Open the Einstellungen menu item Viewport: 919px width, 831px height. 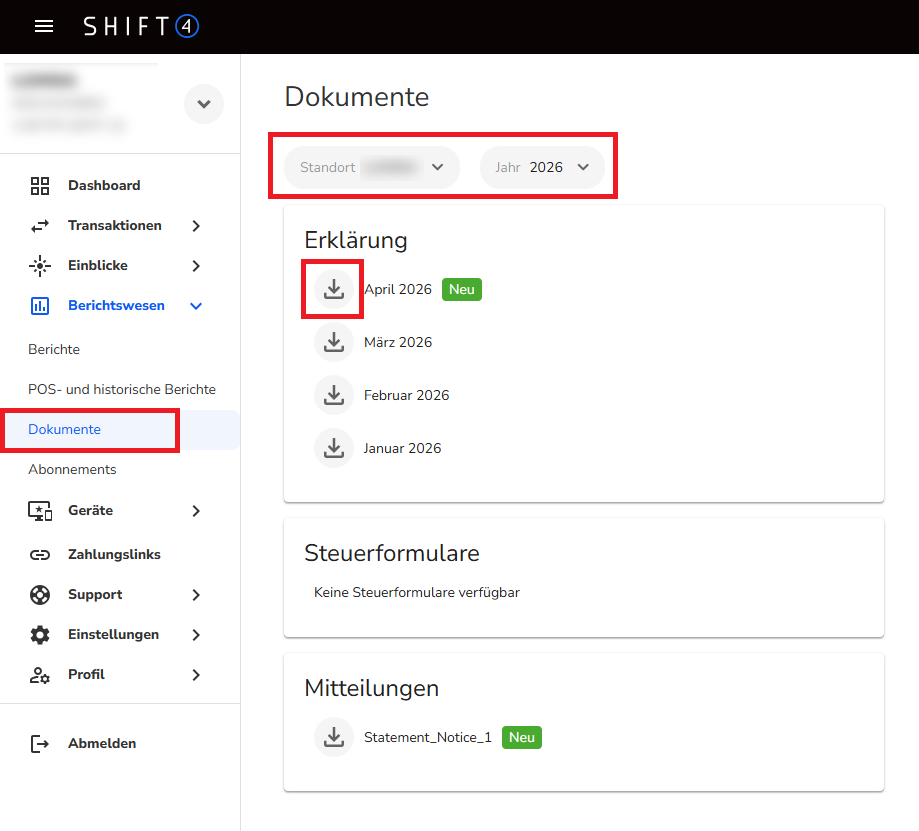point(113,635)
